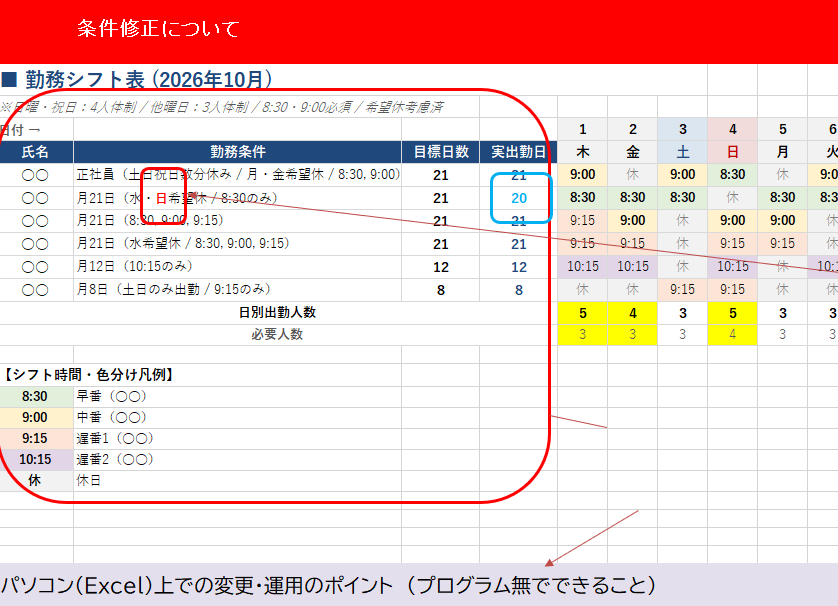This screenshot has height=606, width=838.
Task: Click the yellow '9:00' legend cell
Action: click(35, 417)
